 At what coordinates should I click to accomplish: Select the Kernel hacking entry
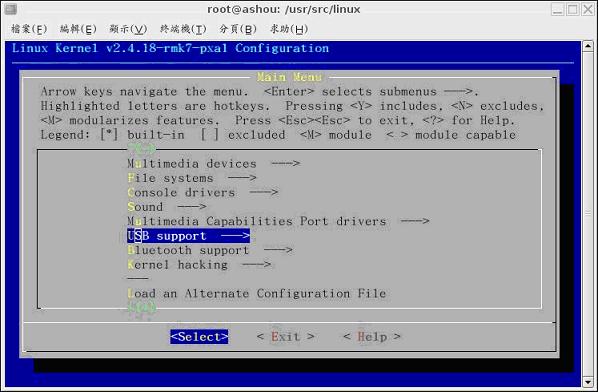(199, 265)
